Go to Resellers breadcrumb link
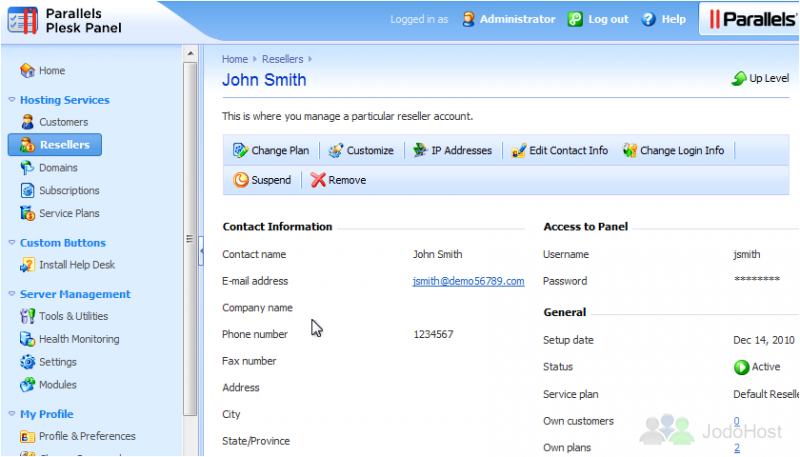 pos(283,59)
